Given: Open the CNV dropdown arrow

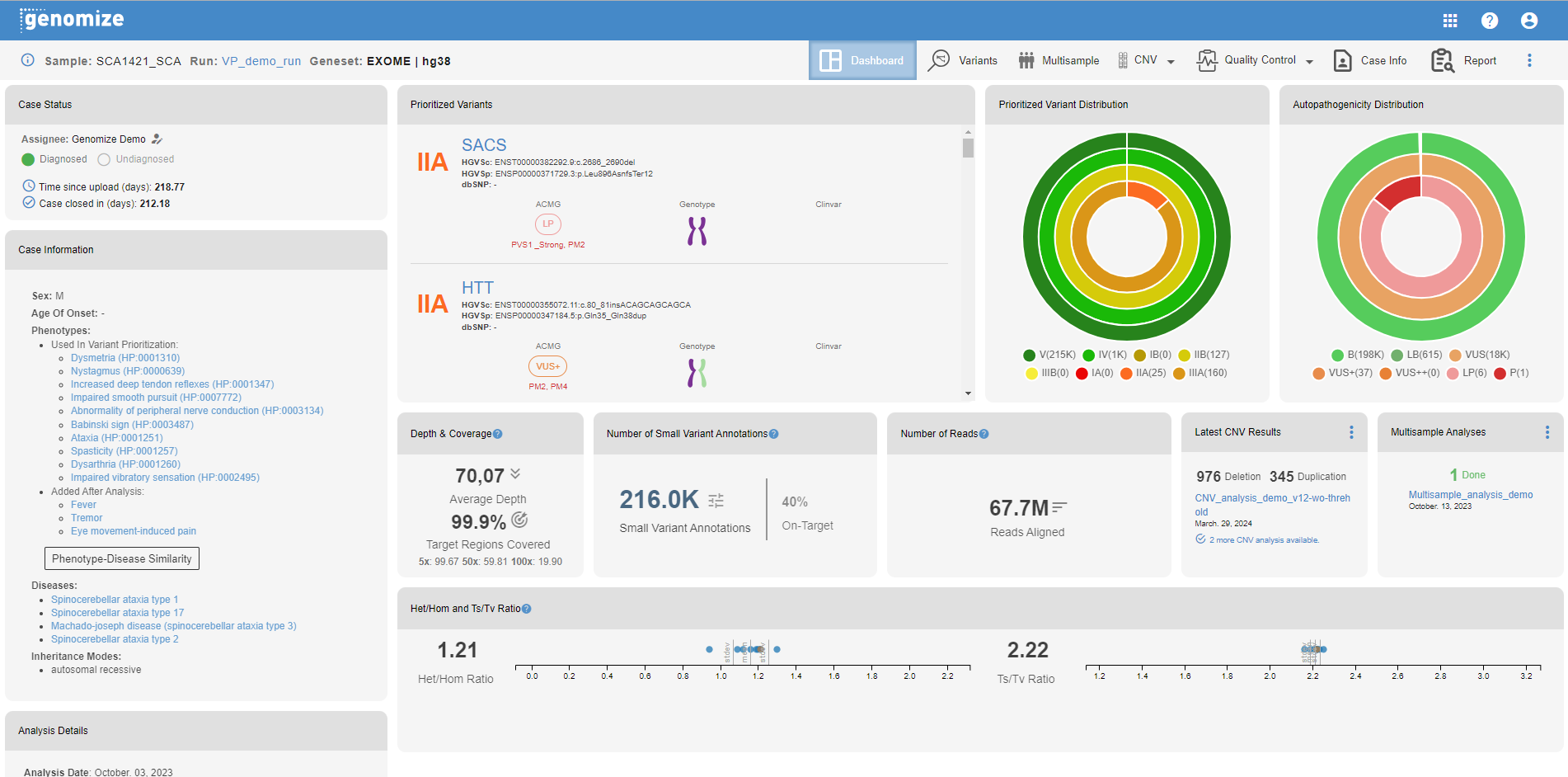Looking at the screenshot, I should (x=1171, y=62).
